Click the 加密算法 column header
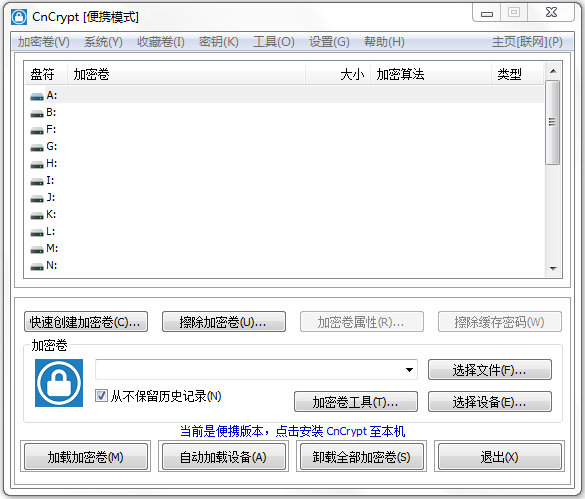Screen dimensions: 585x499 coord(431,74)
